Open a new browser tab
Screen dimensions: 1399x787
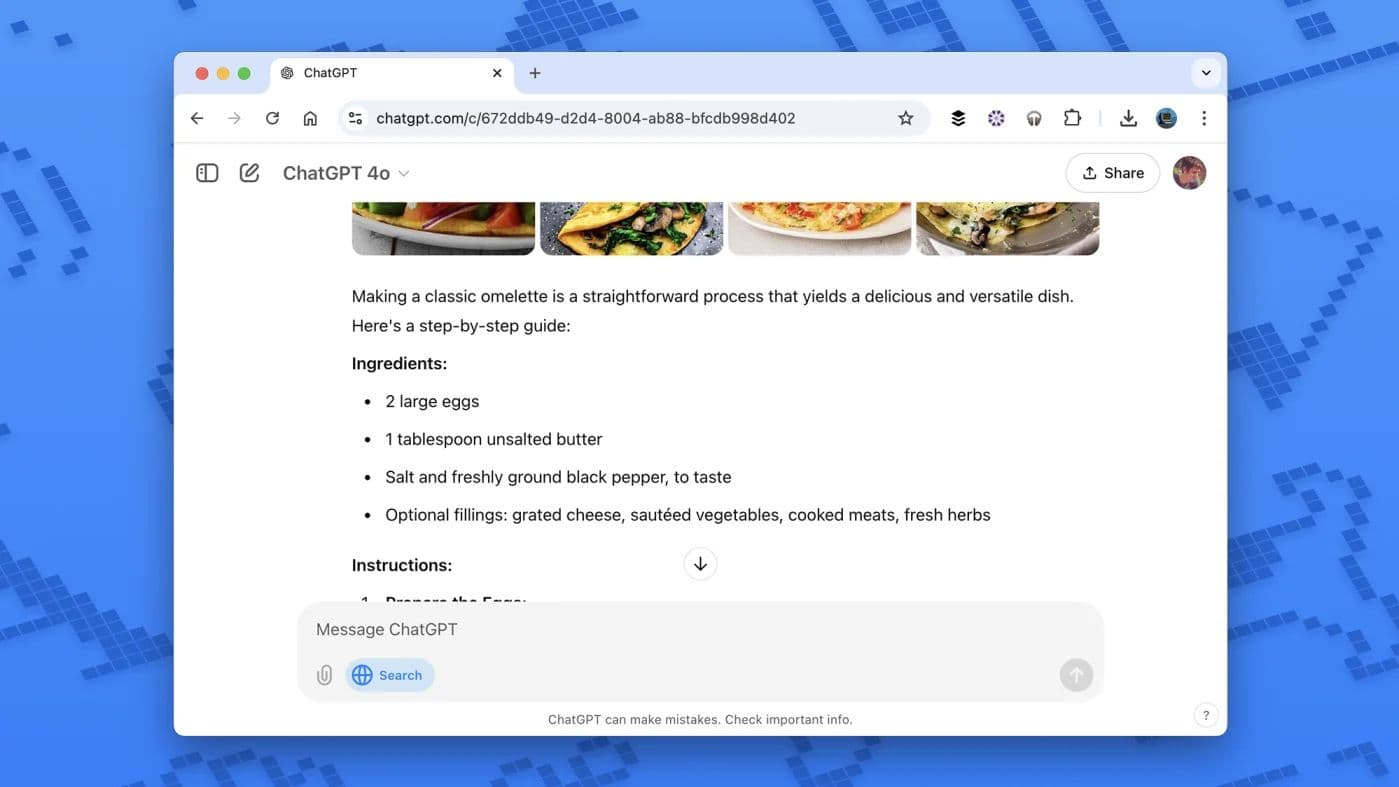coord(535,73)
